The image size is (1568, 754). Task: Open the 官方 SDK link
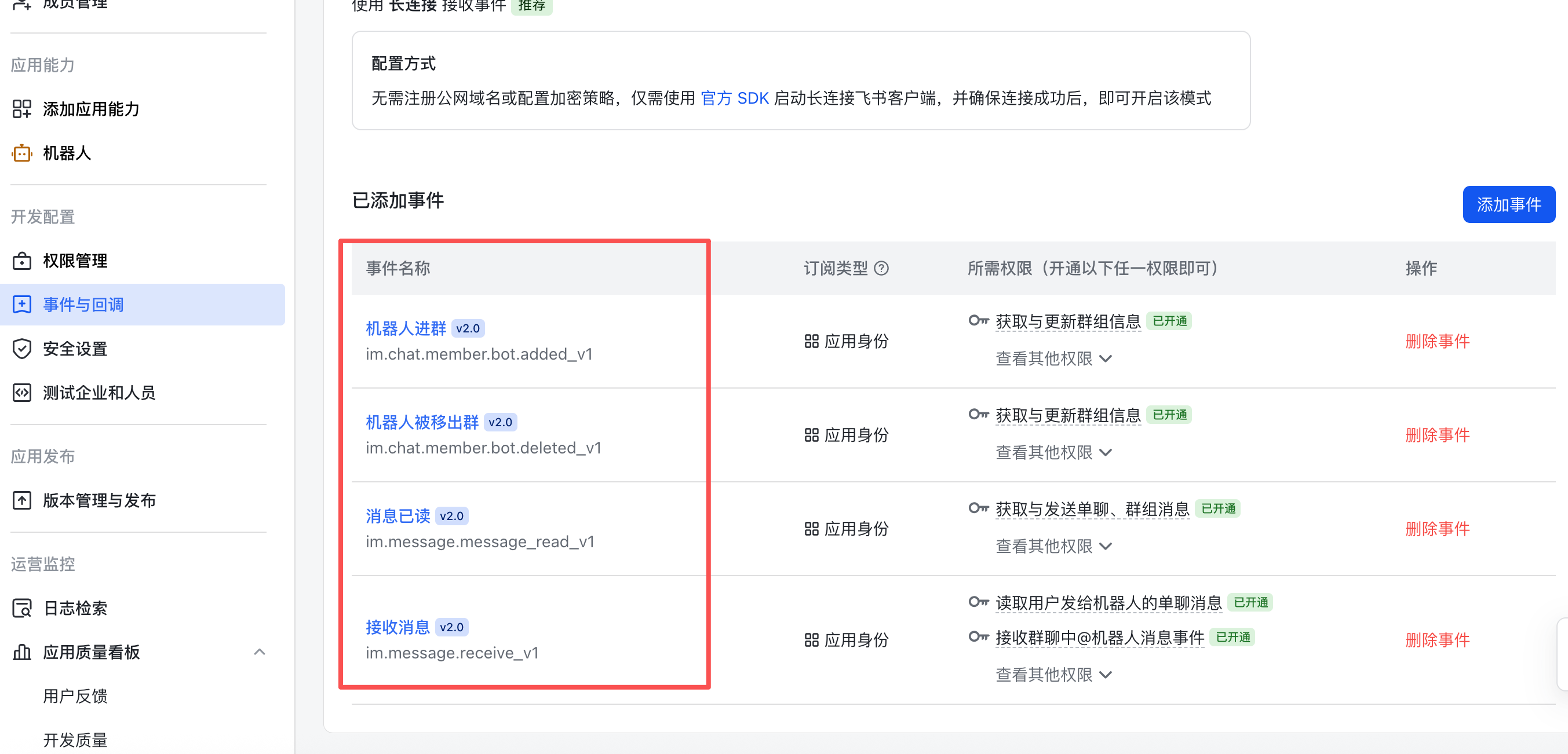[735, 98]
